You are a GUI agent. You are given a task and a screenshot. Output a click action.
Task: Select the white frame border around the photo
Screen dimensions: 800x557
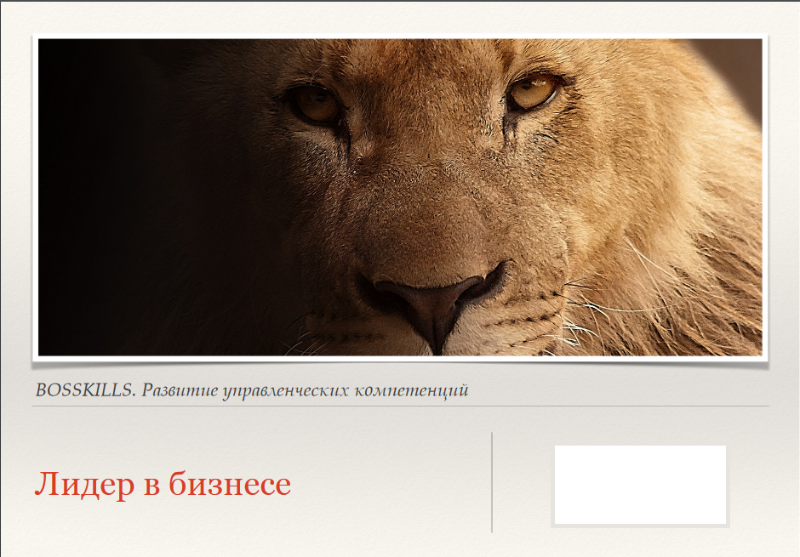(400, 36)
